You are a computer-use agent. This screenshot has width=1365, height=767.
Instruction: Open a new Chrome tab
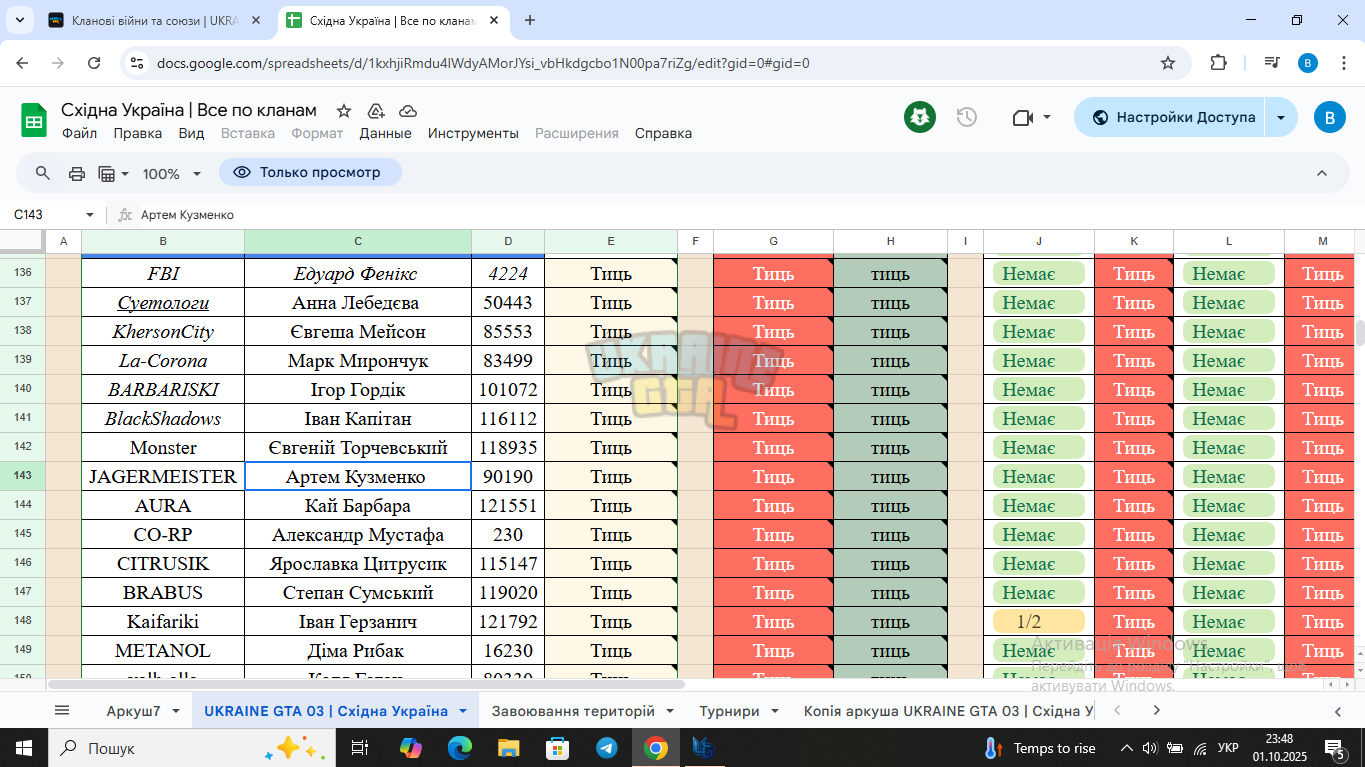[530, 20]
